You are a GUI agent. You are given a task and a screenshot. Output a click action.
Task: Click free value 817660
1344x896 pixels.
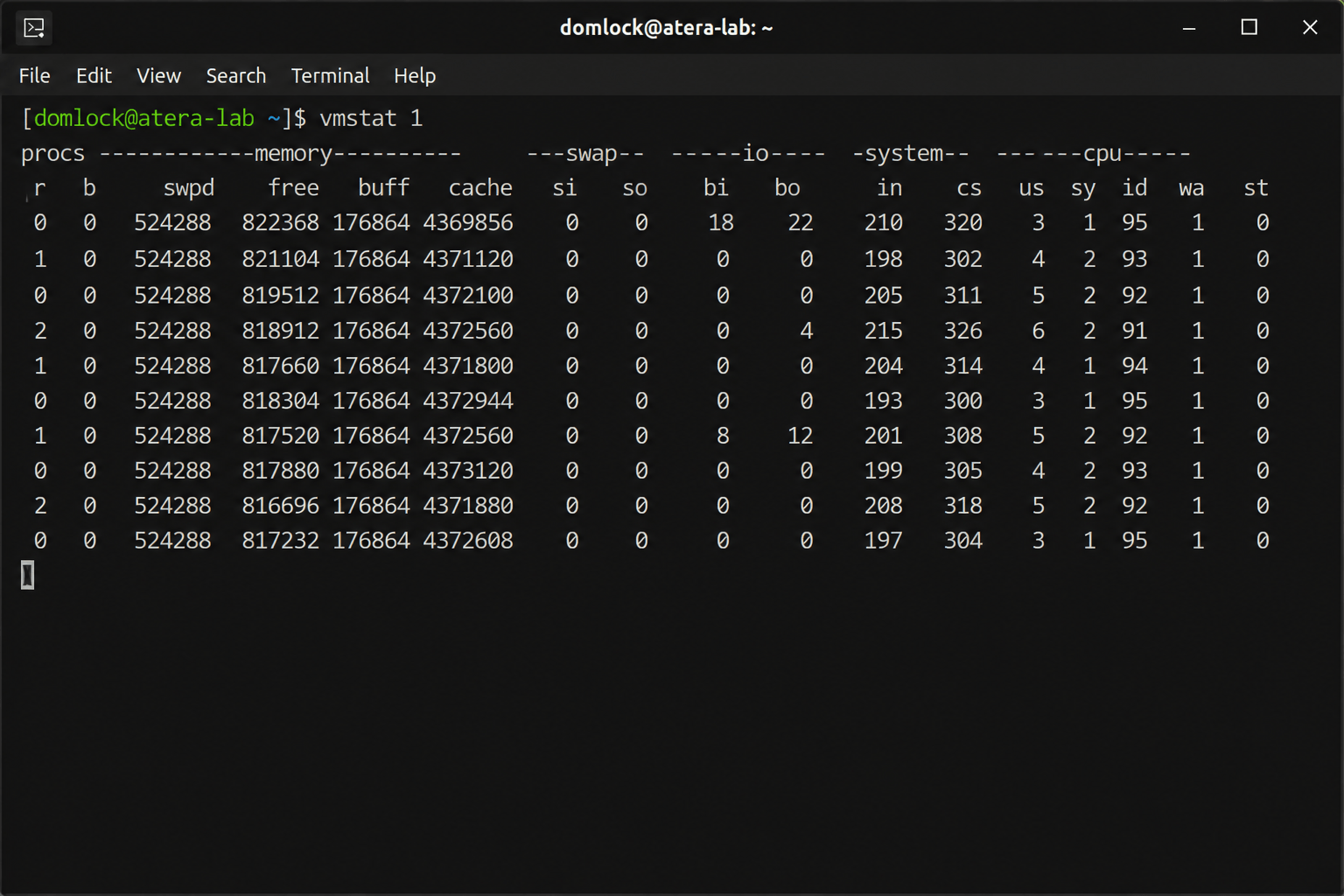click(280, 366)
